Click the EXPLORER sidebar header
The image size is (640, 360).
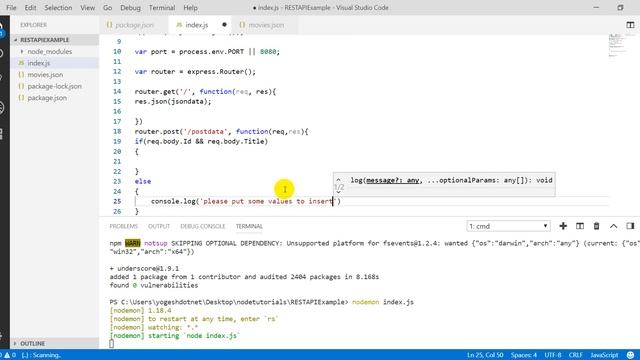33,25
